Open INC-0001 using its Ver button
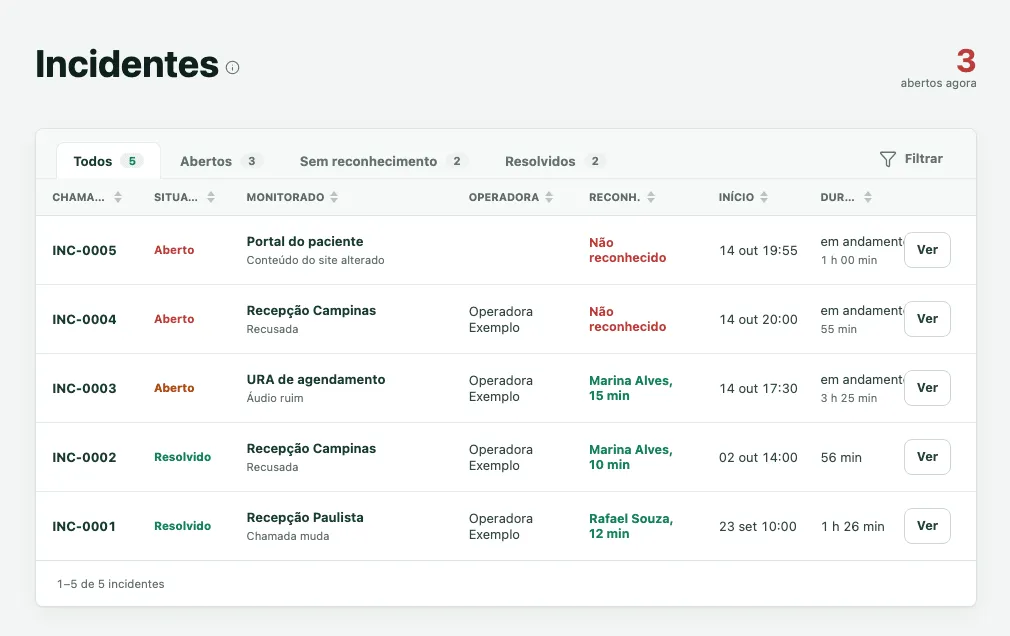The width and height of the screenshot is (1010, 636). [x=927, y=526]
